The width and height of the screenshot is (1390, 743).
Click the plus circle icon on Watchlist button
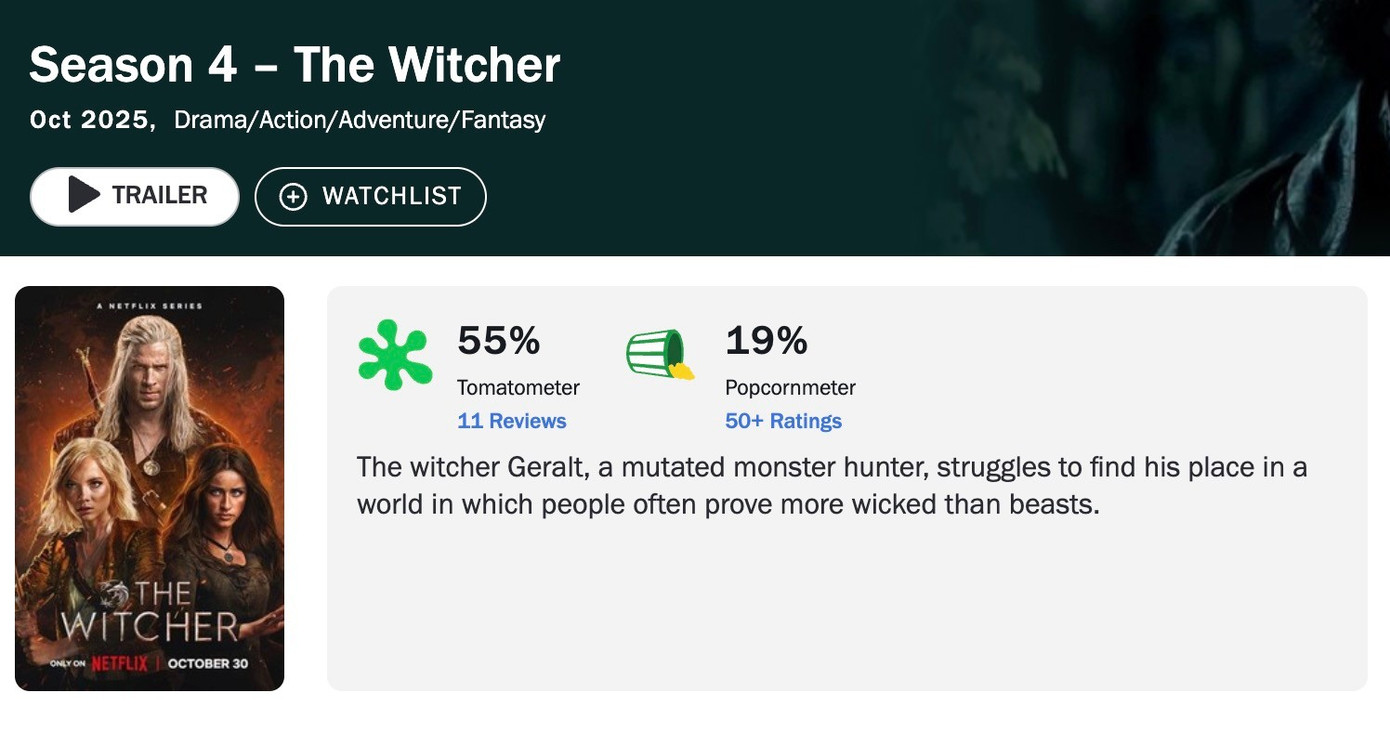[292, 194]
